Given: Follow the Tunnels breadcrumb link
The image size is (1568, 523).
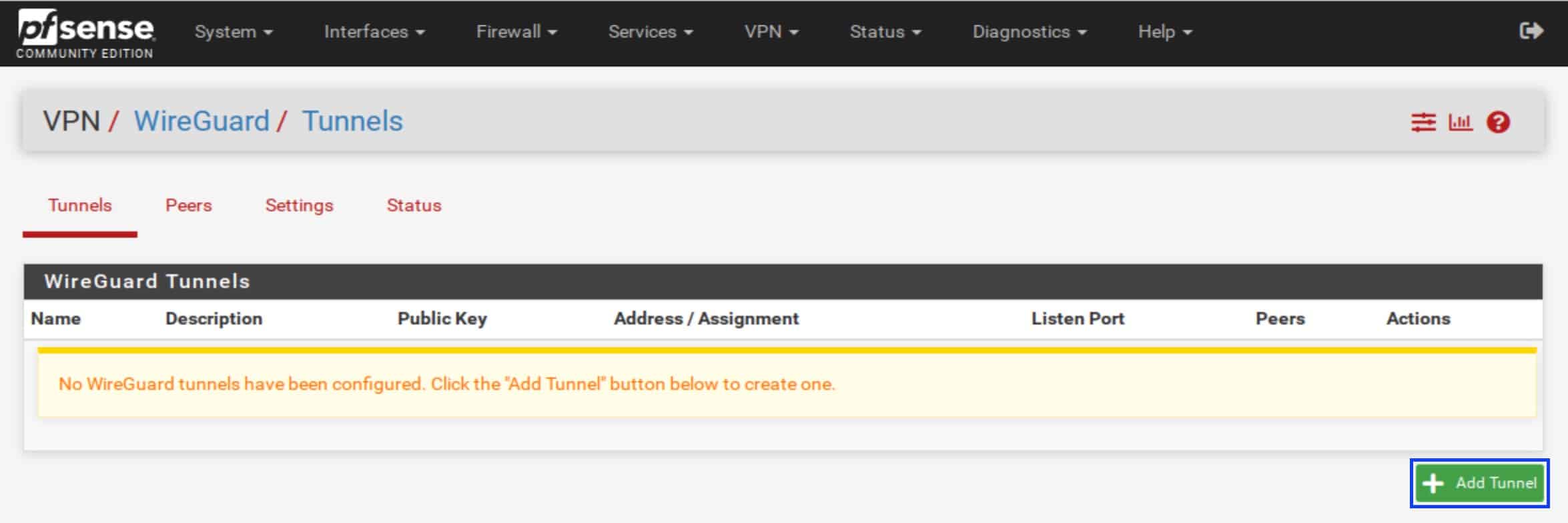Looking at the screenshot, I should point(352,121).
